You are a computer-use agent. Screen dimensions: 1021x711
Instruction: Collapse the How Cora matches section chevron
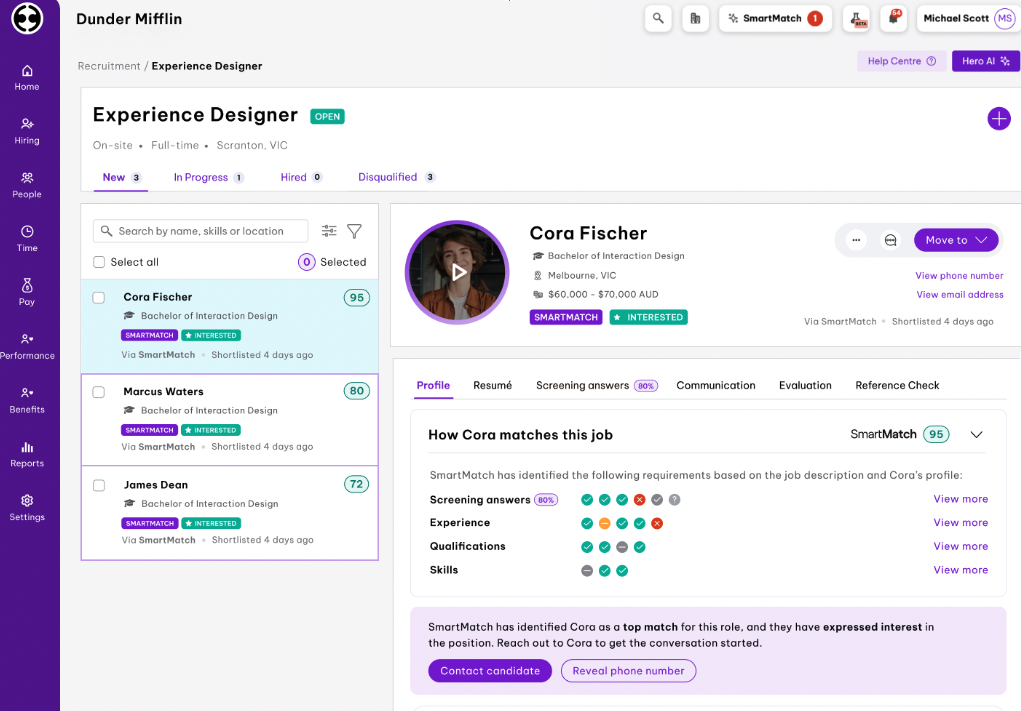tap(976, 434)
